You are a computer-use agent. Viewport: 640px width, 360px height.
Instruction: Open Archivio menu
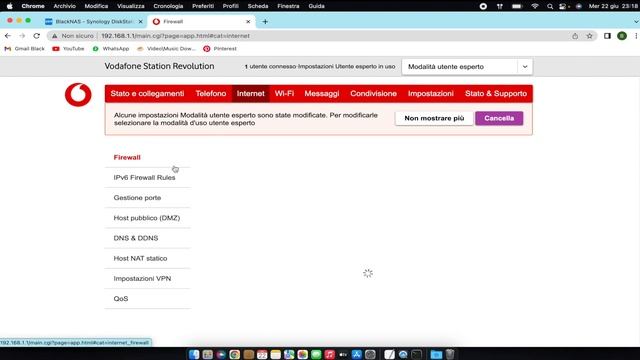click(64, 6)
